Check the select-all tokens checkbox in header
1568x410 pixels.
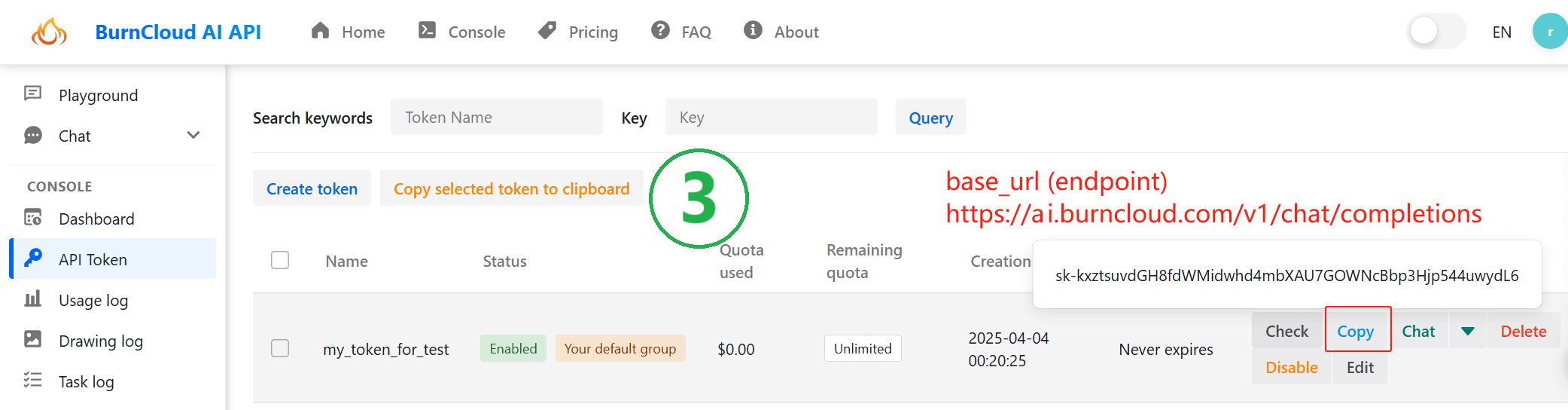[280, 260]
